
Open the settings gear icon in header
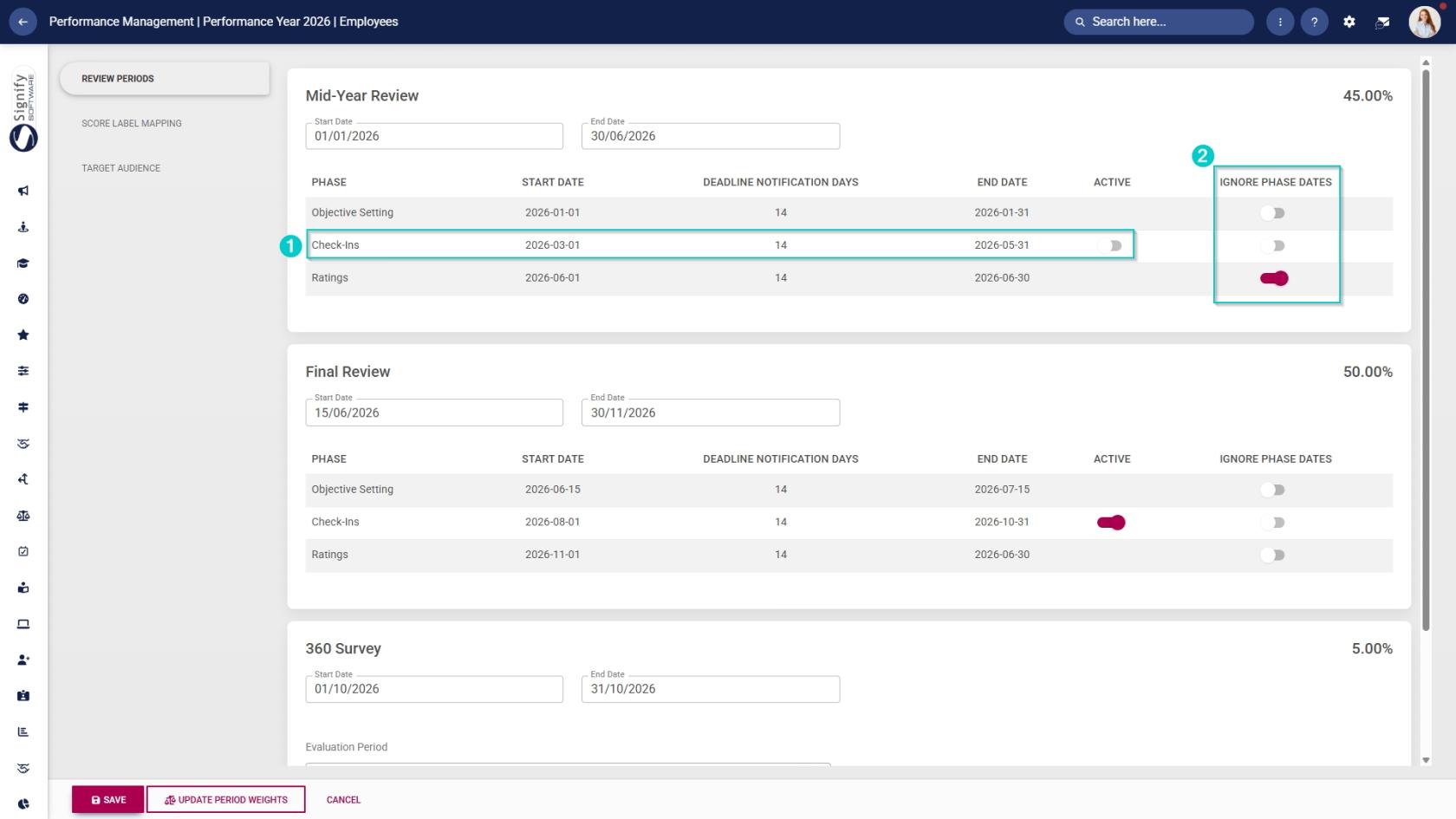[x=1349, y=22]
